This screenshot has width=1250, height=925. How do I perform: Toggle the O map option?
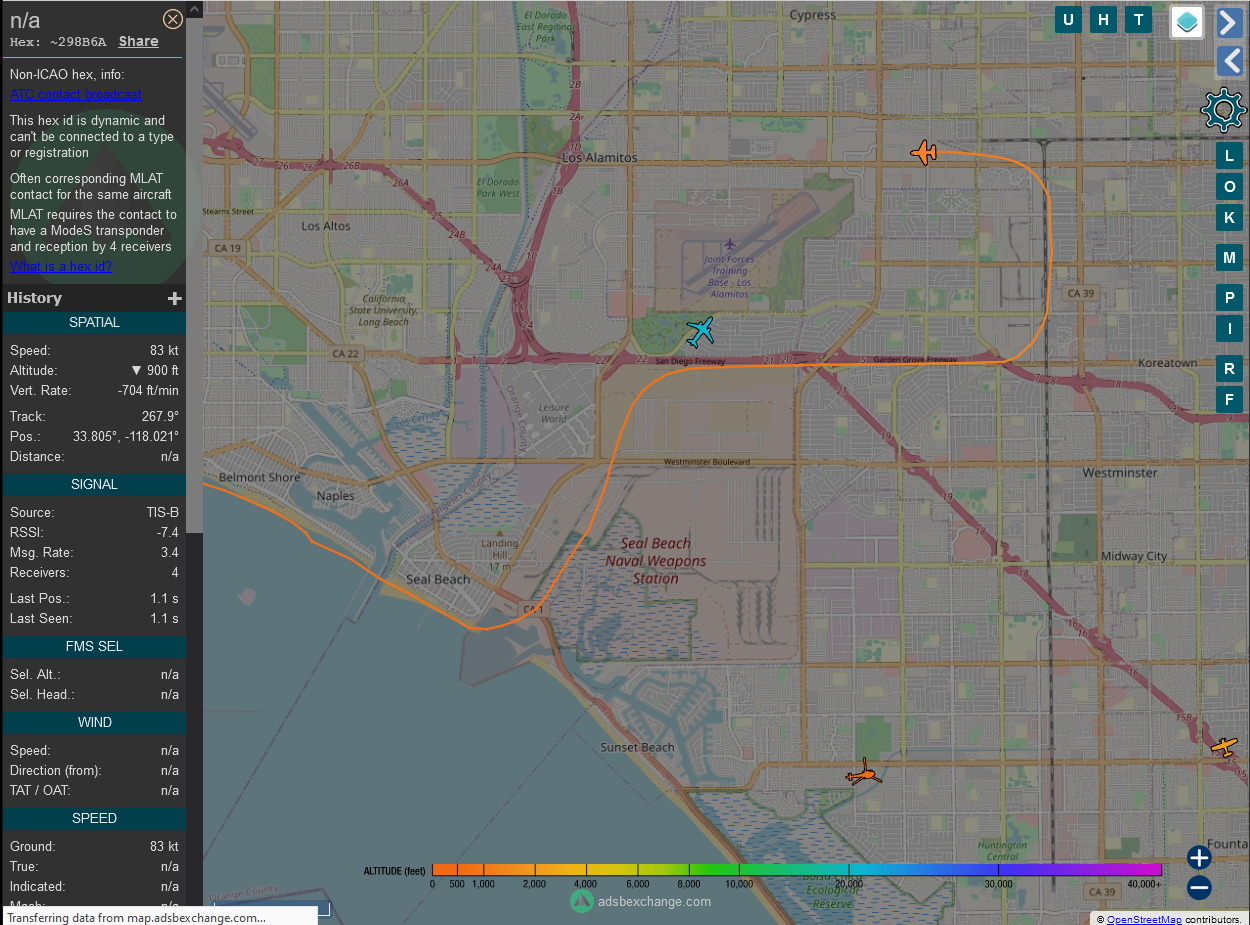coord(1230,187)
